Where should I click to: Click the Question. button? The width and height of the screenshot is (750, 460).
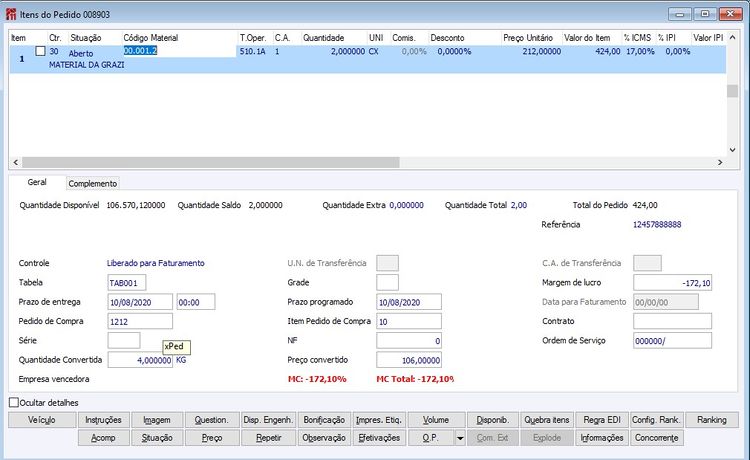click(211, 420)
